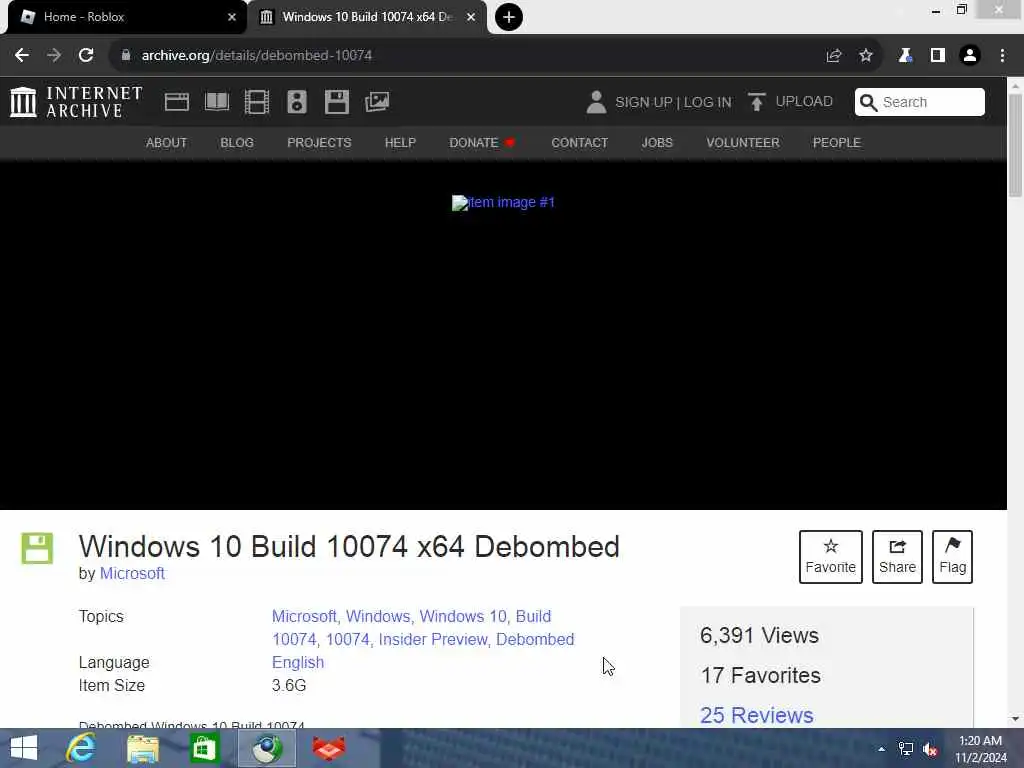Open the JOBS menu item

tap(657, 142)
